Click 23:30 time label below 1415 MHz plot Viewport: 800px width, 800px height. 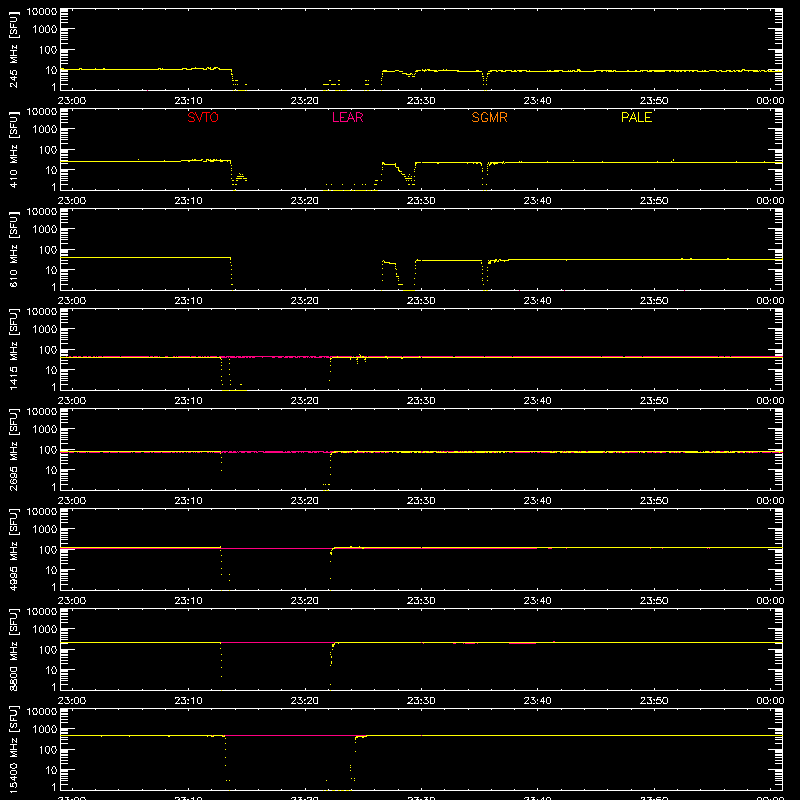(x=421, y=401)
